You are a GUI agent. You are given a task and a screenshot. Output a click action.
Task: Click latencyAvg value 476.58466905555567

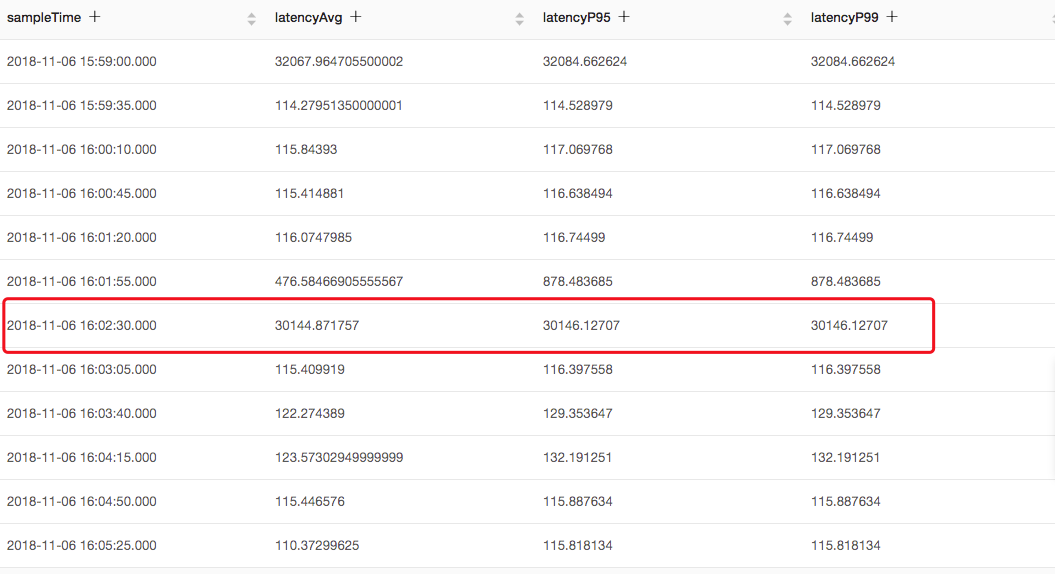pos(338,281)
